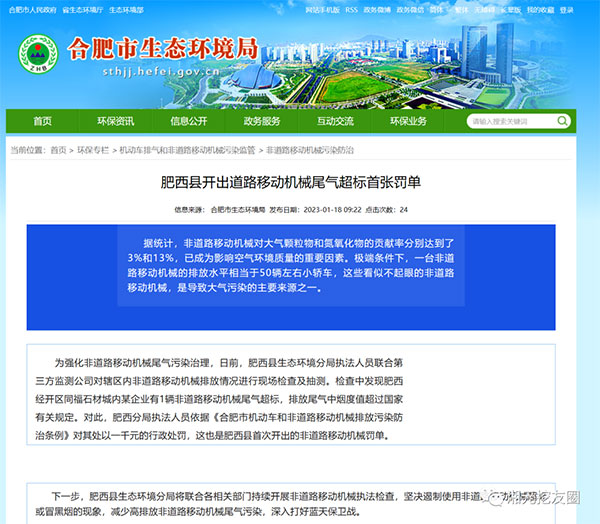The image size is (600, 524).
Task: Click 非道路移动机械污染防治 breadcrumb link
Action: [x=309, y=149]
